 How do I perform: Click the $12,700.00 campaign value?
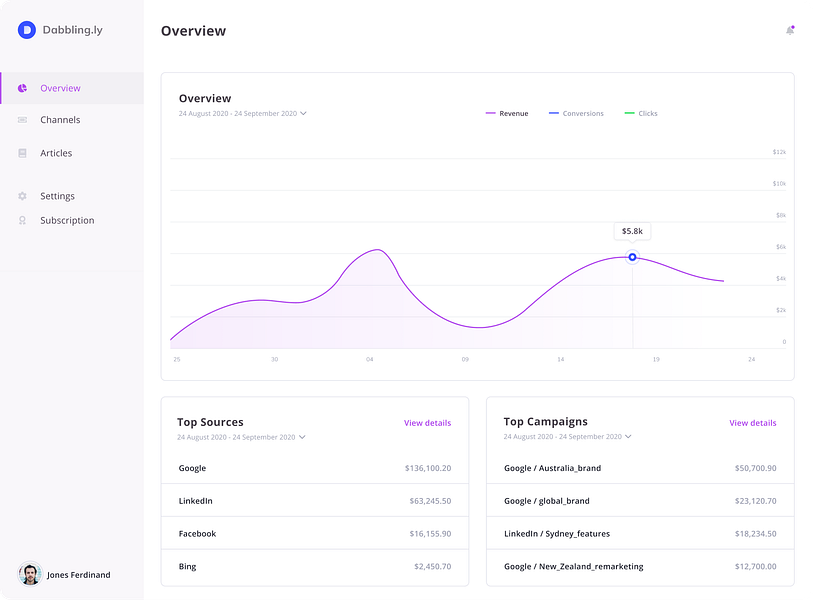pyautogui.click(x=755, y=566)
